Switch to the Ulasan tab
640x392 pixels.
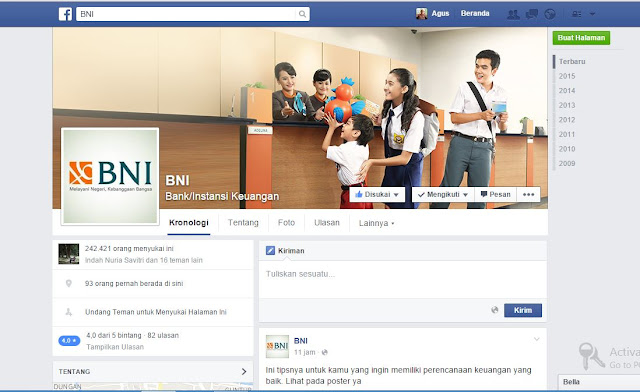click(327, 223)
